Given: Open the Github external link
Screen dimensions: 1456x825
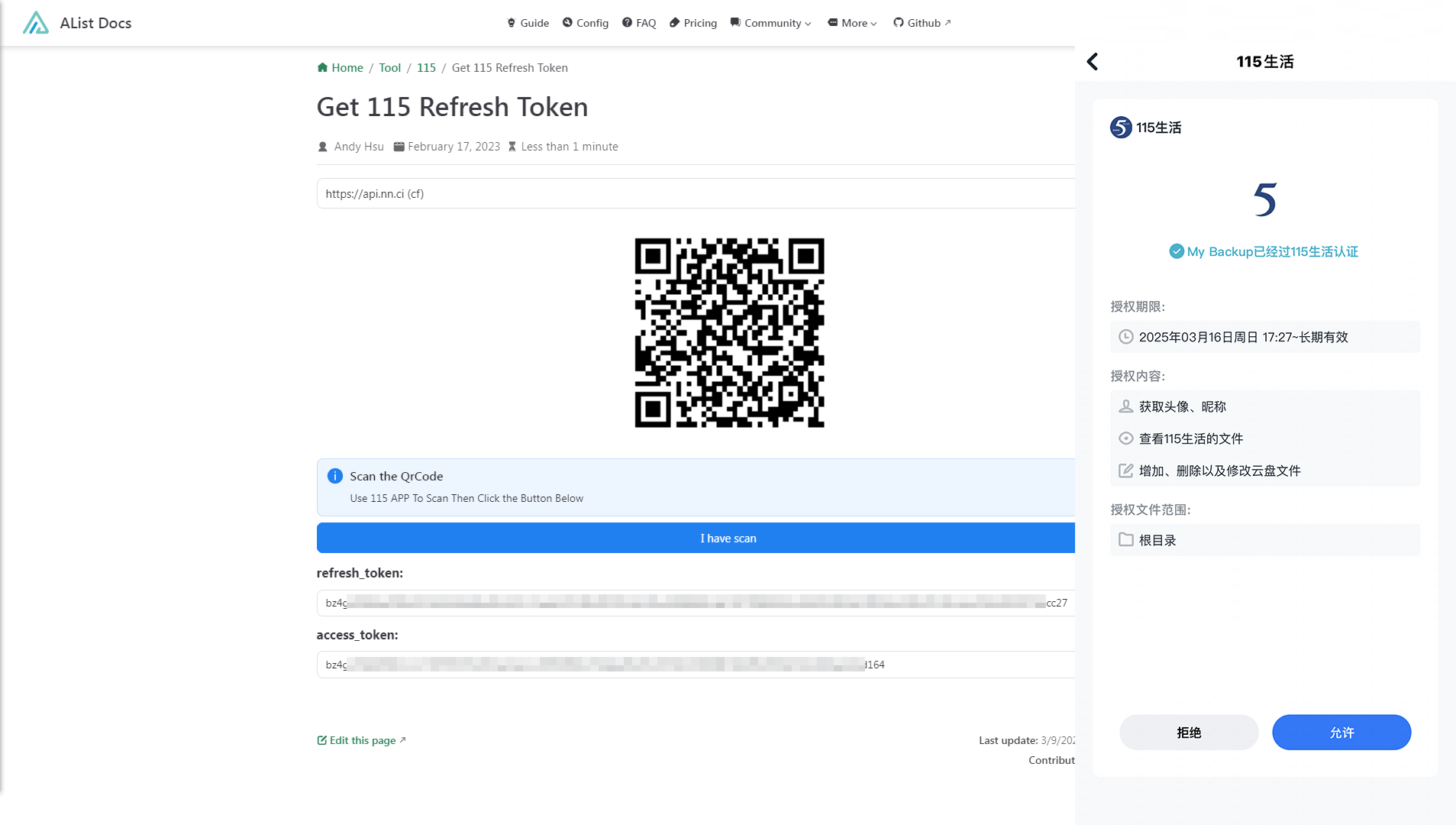Looking at the screenshot, I should [x=922, y=23].
